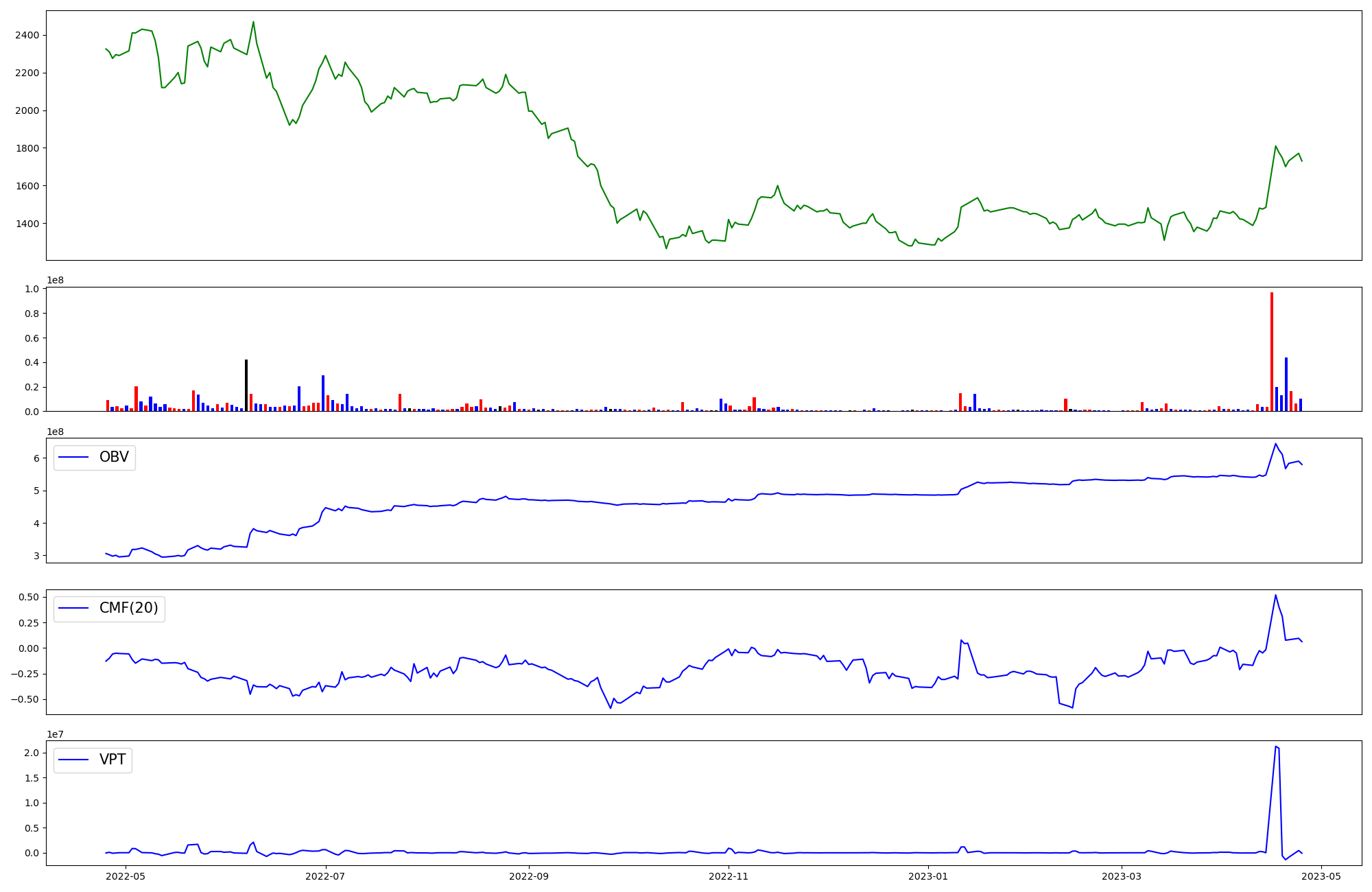Image resolution: width=1372 pixels, height=892 pixels.
Task: Click the VPT legend entry
Action: [93, 760]
